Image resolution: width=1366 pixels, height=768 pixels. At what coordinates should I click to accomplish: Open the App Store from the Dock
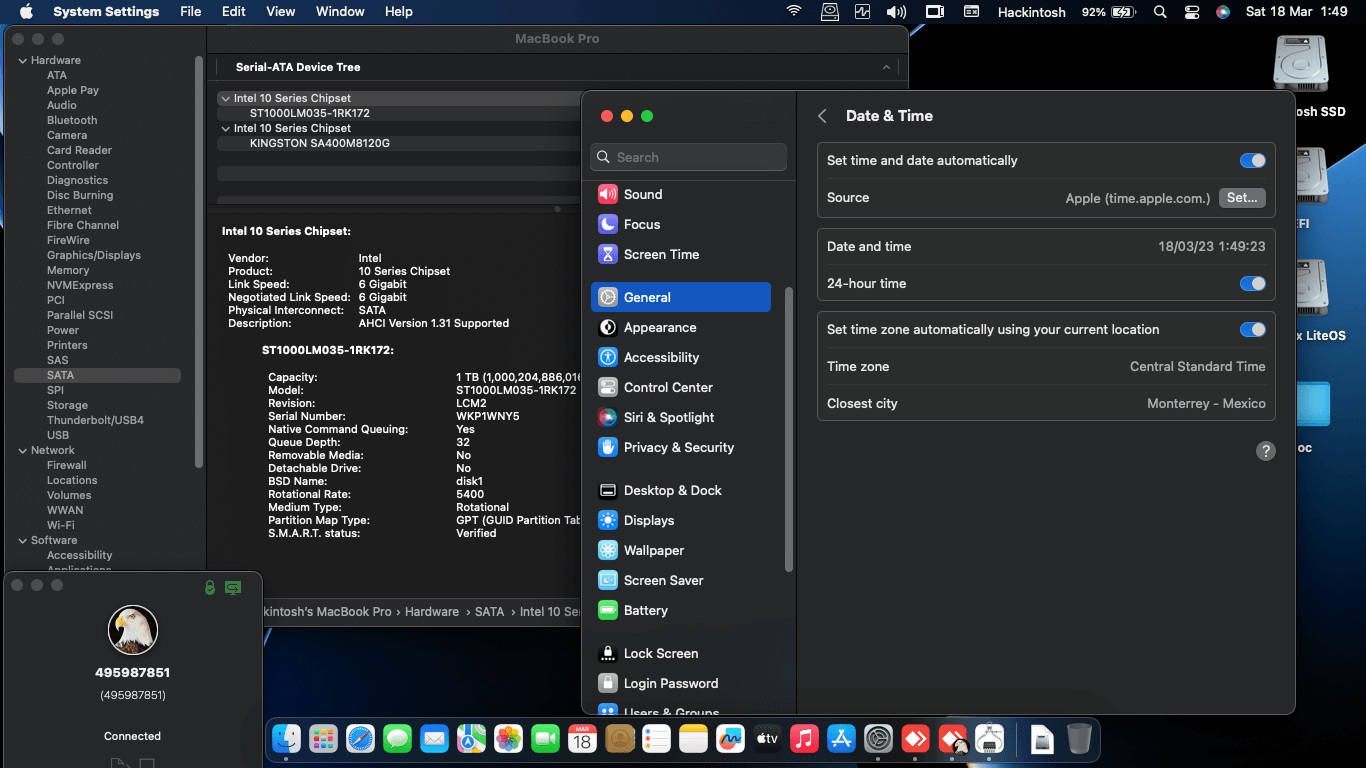pos(841,739)
